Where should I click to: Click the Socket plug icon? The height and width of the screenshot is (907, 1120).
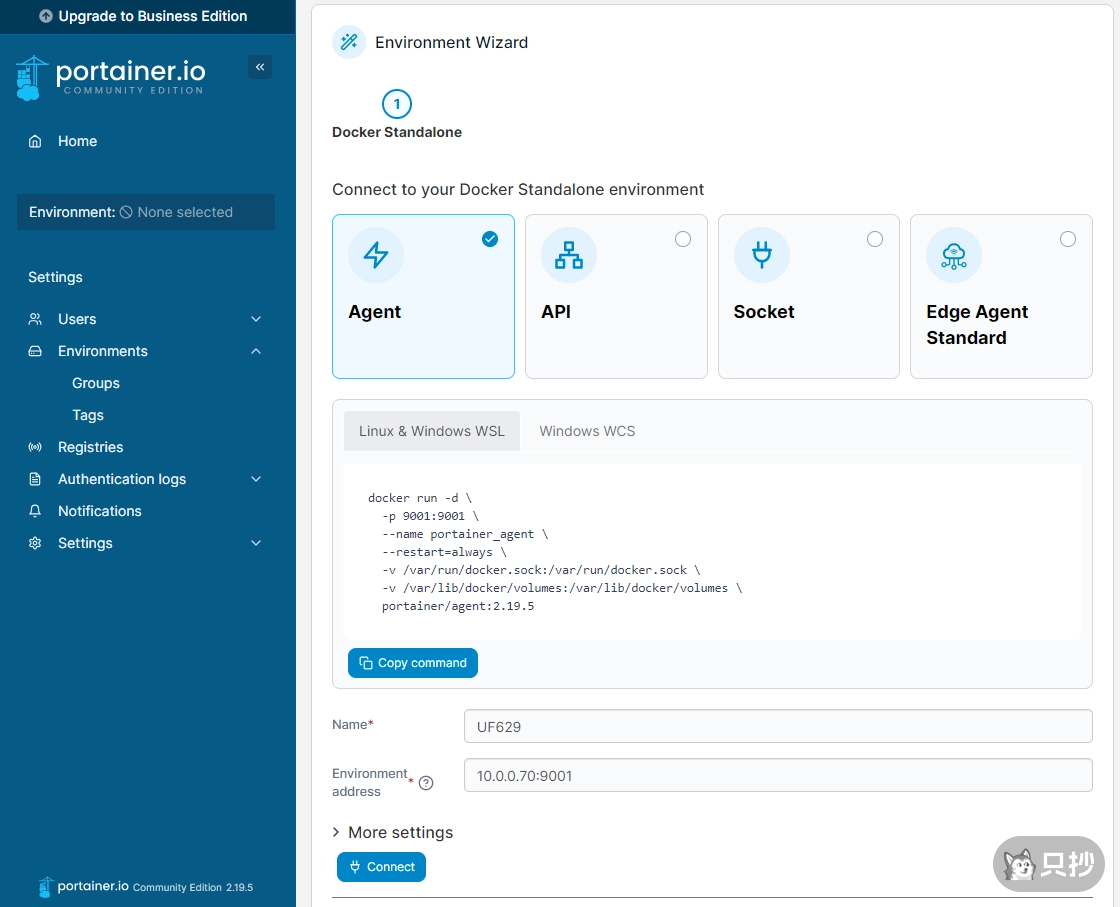coord(762,255)
